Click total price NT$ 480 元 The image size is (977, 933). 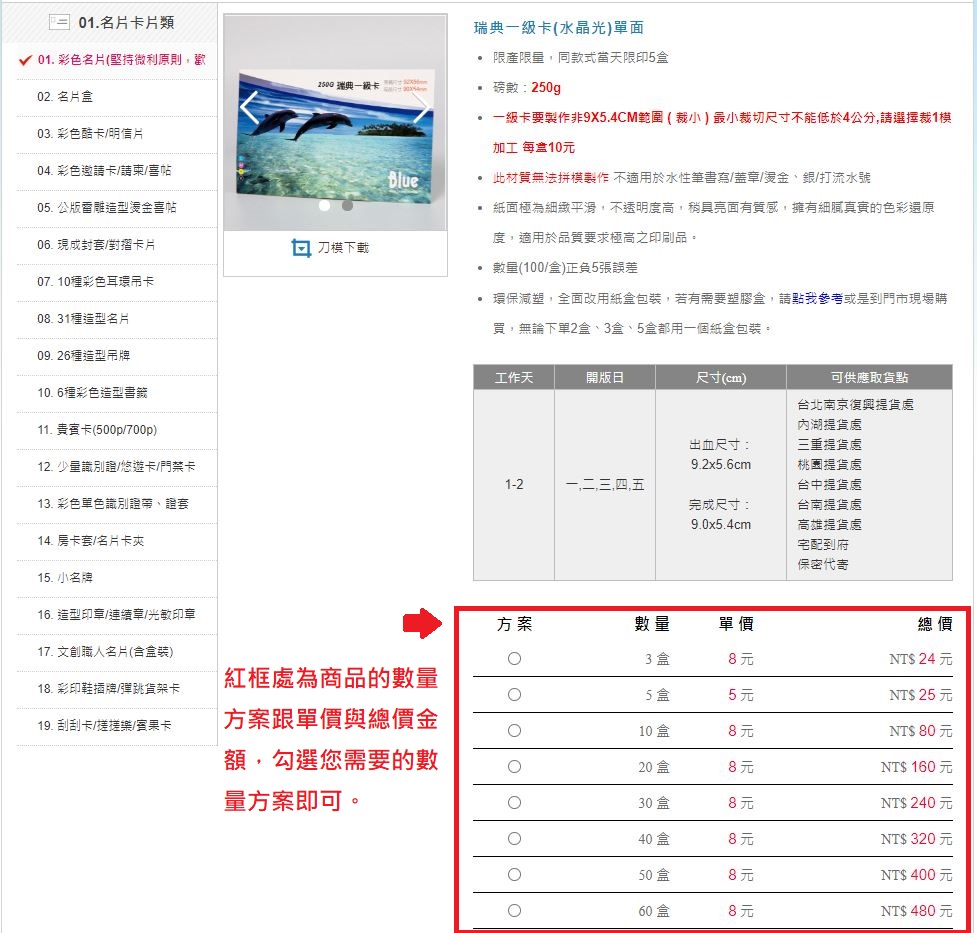point(917,911)
